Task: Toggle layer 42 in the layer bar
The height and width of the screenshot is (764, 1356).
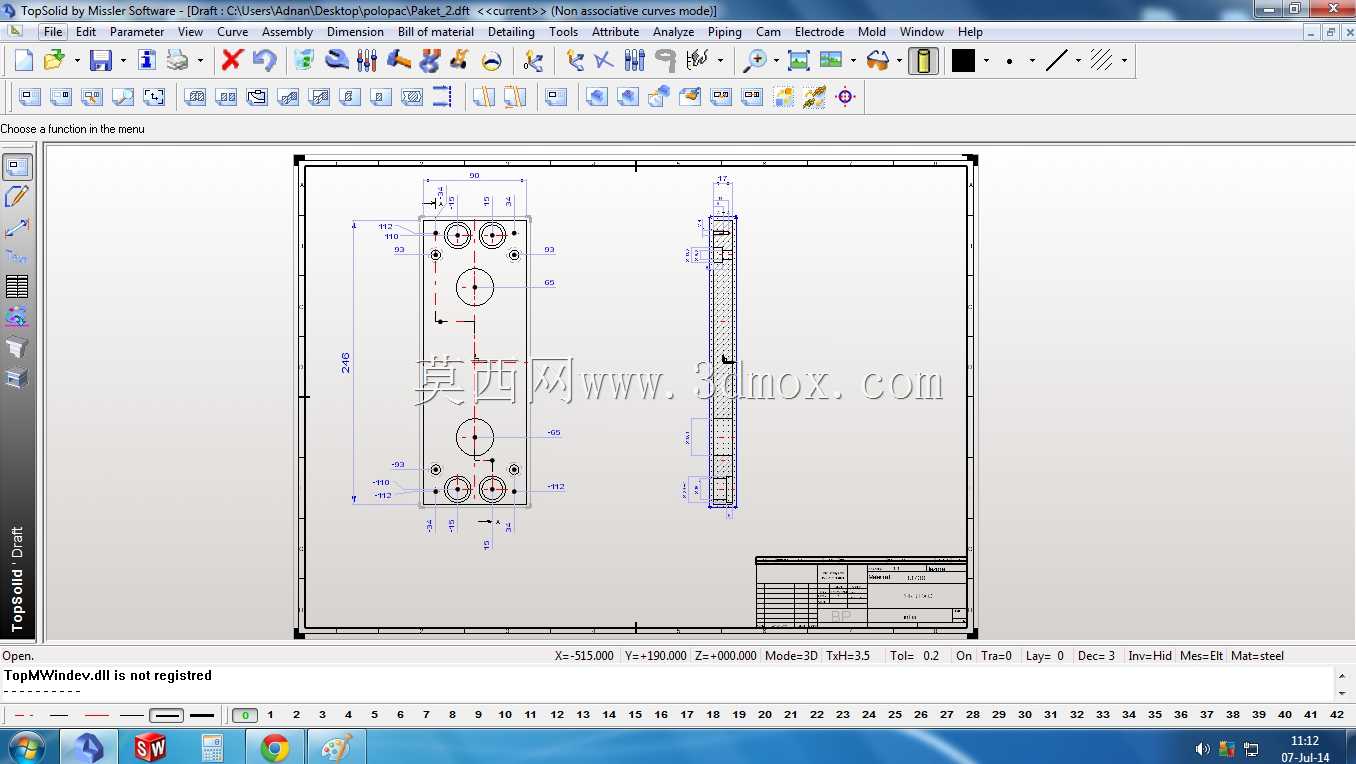Action: tap(1337, 715)
